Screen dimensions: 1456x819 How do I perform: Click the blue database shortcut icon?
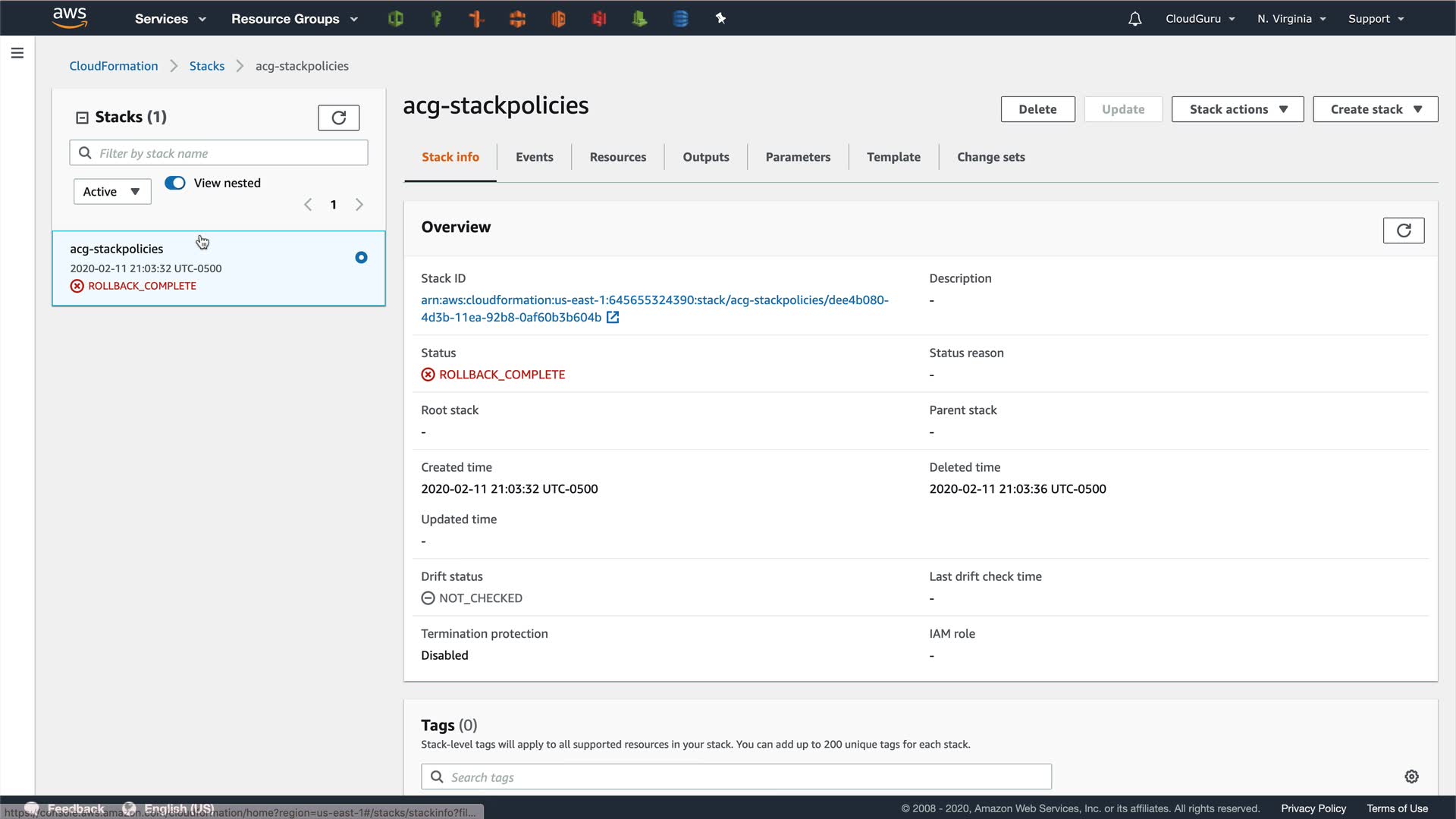[x=680, y=19]
